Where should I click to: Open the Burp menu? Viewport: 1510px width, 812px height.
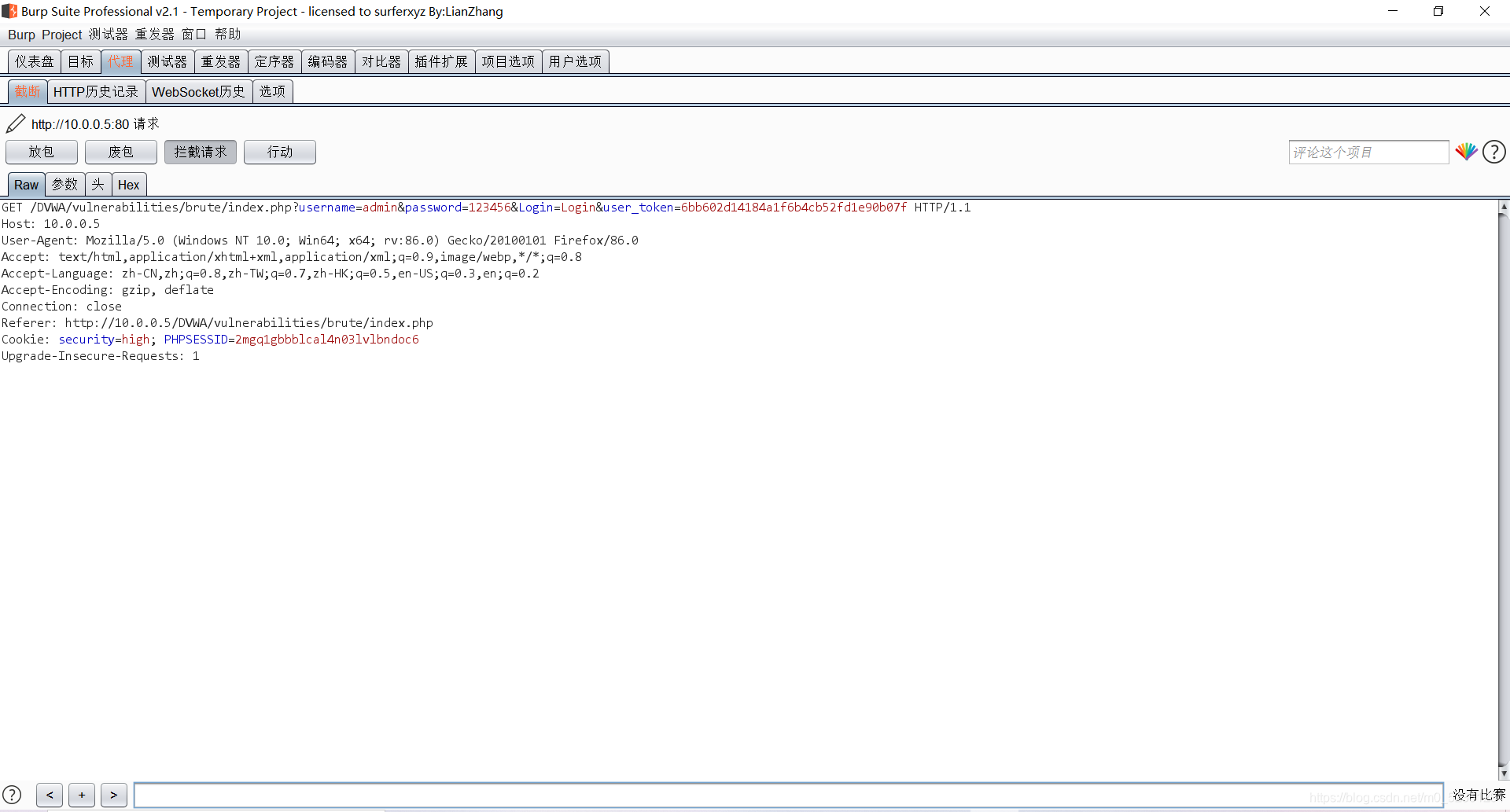21,35
